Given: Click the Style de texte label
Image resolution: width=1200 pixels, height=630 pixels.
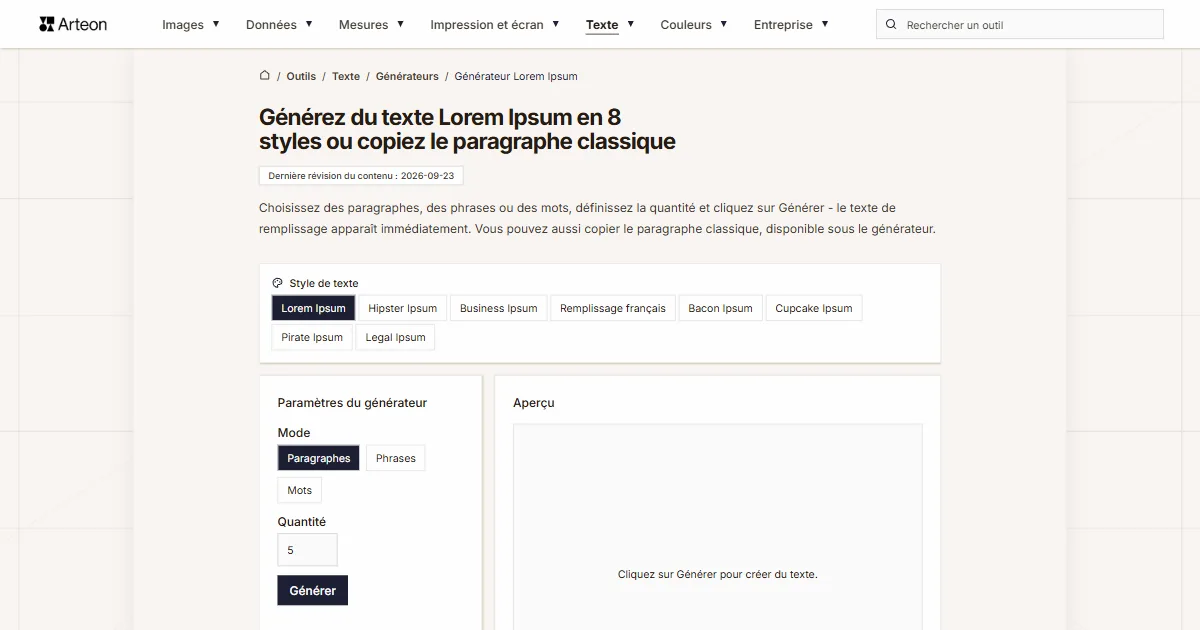Looking at the screenshot, I should click(324, 283).
